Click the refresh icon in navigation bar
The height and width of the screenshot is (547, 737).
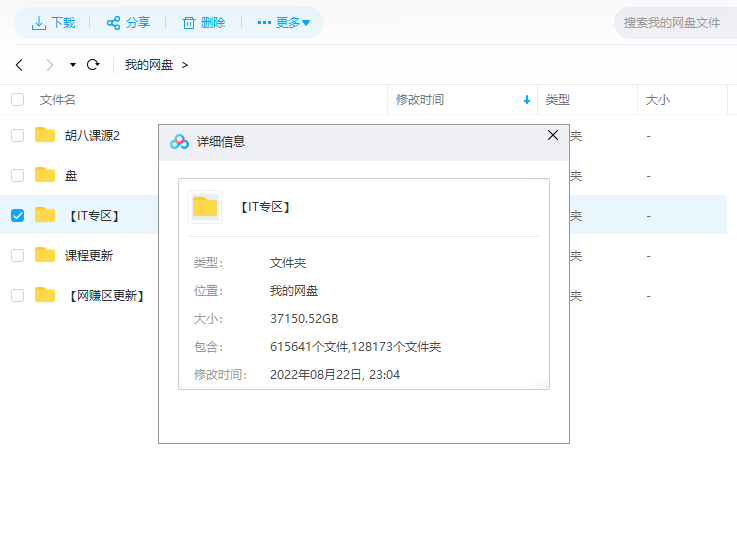(x=93, y=65)
